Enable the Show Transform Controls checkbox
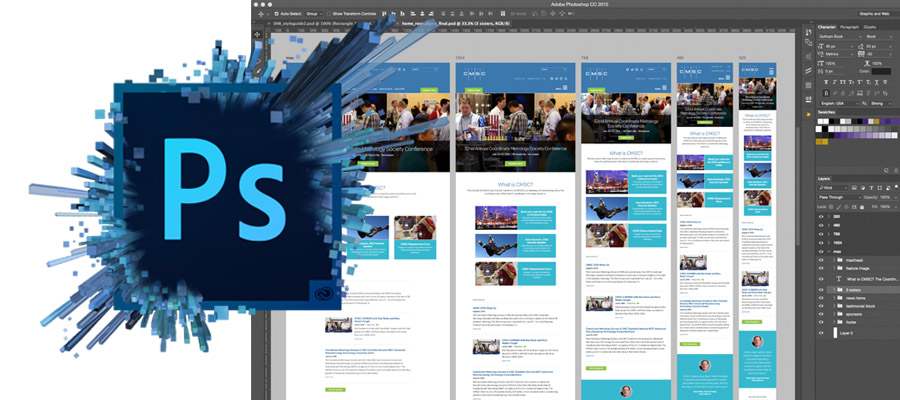Image resolution: width=900 pixels, height=400 pixels. click(x=328, y=14)
